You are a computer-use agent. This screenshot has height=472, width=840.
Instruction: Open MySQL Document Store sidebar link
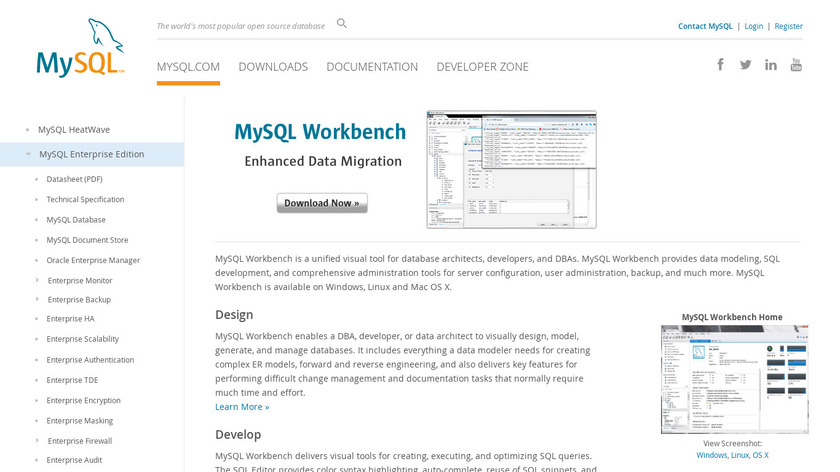coord(87,240)
